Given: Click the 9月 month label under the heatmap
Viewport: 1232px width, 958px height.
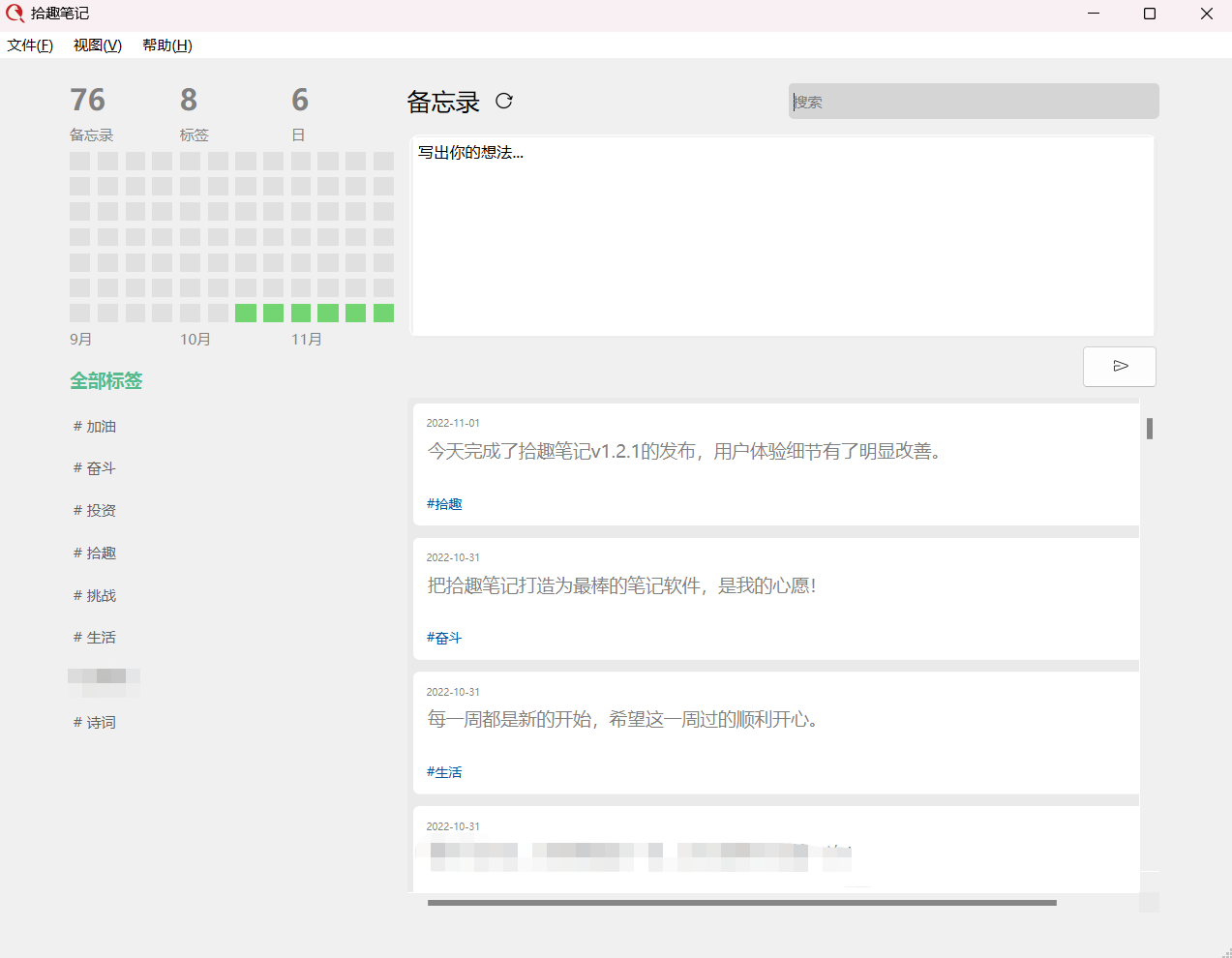Looking at the screenshot, I should click(x=80, y=340).
